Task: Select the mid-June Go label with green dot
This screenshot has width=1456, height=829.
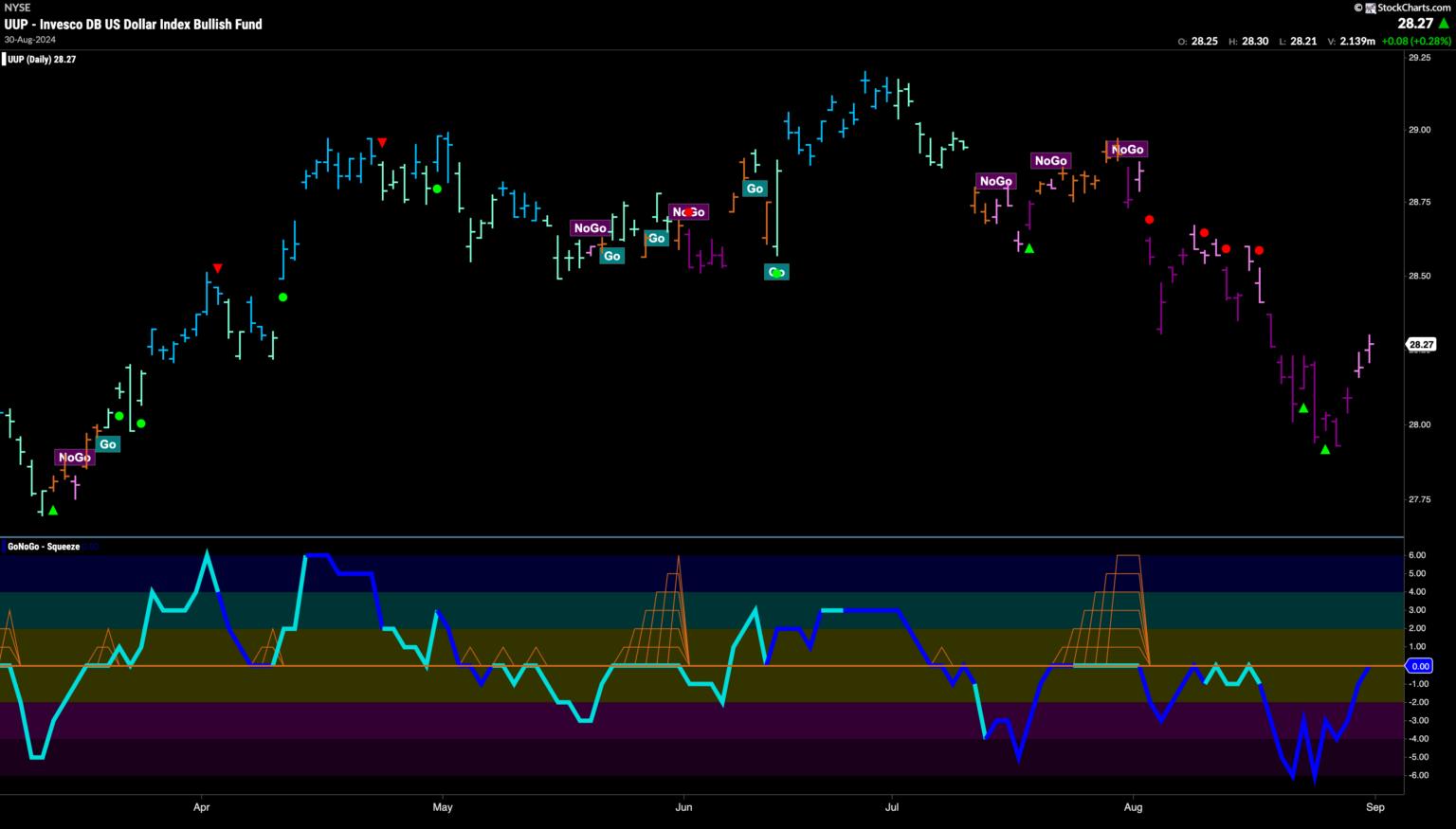Action: coord(776,272)
